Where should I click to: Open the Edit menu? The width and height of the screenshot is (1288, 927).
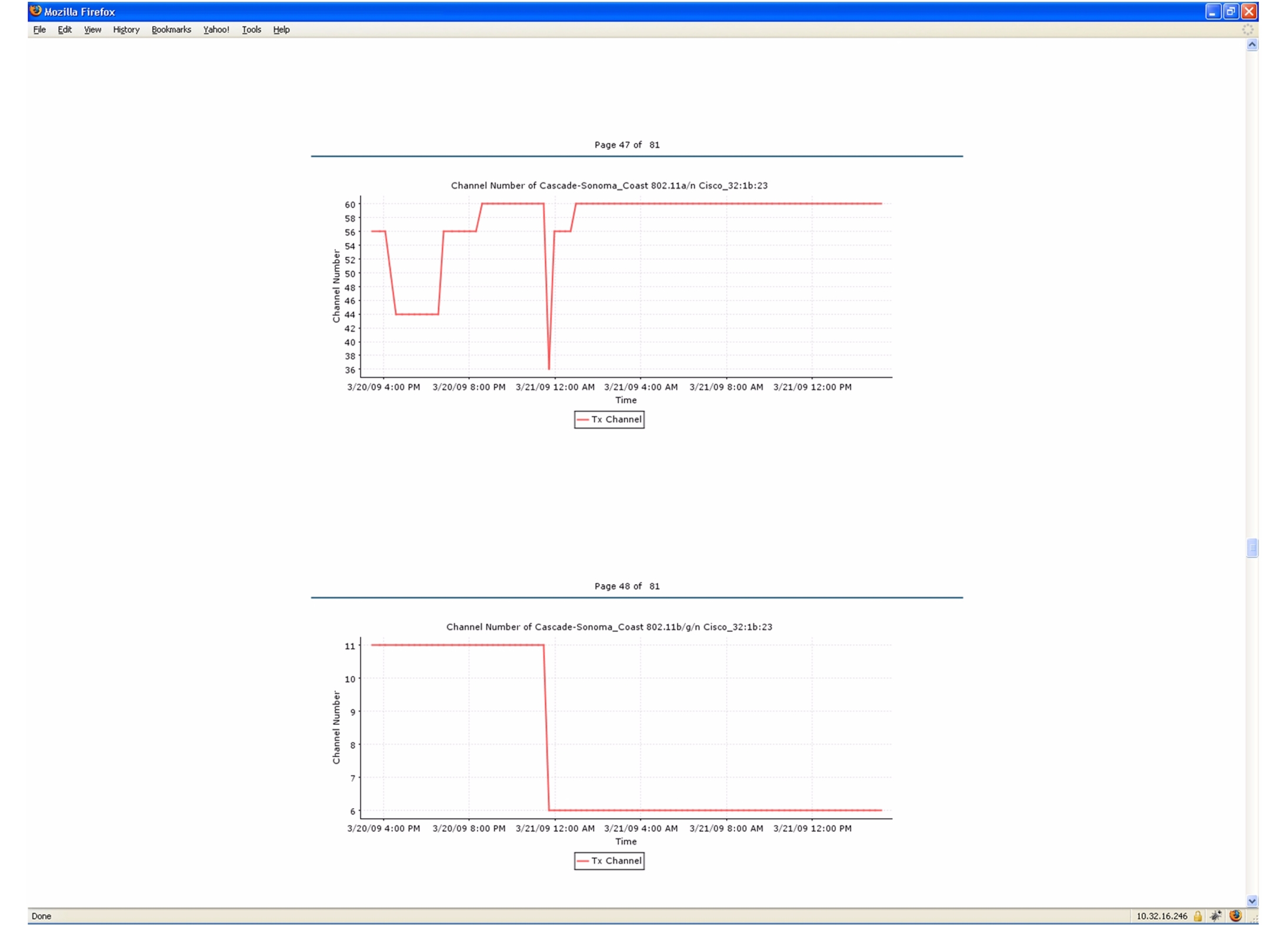pos(65,30)
